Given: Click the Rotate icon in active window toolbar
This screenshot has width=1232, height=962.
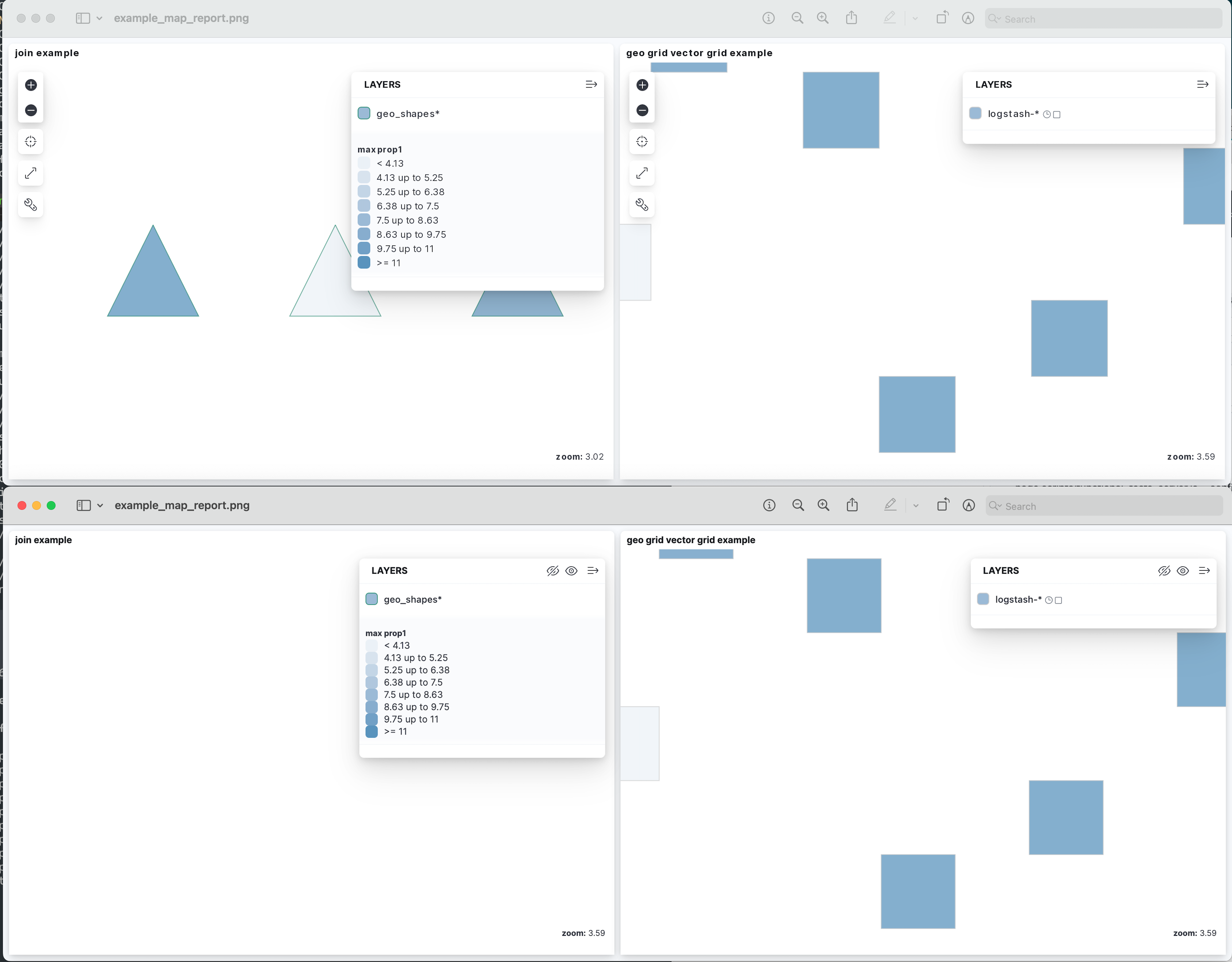Looking at the screenshot, I should (x=942, y=505).
